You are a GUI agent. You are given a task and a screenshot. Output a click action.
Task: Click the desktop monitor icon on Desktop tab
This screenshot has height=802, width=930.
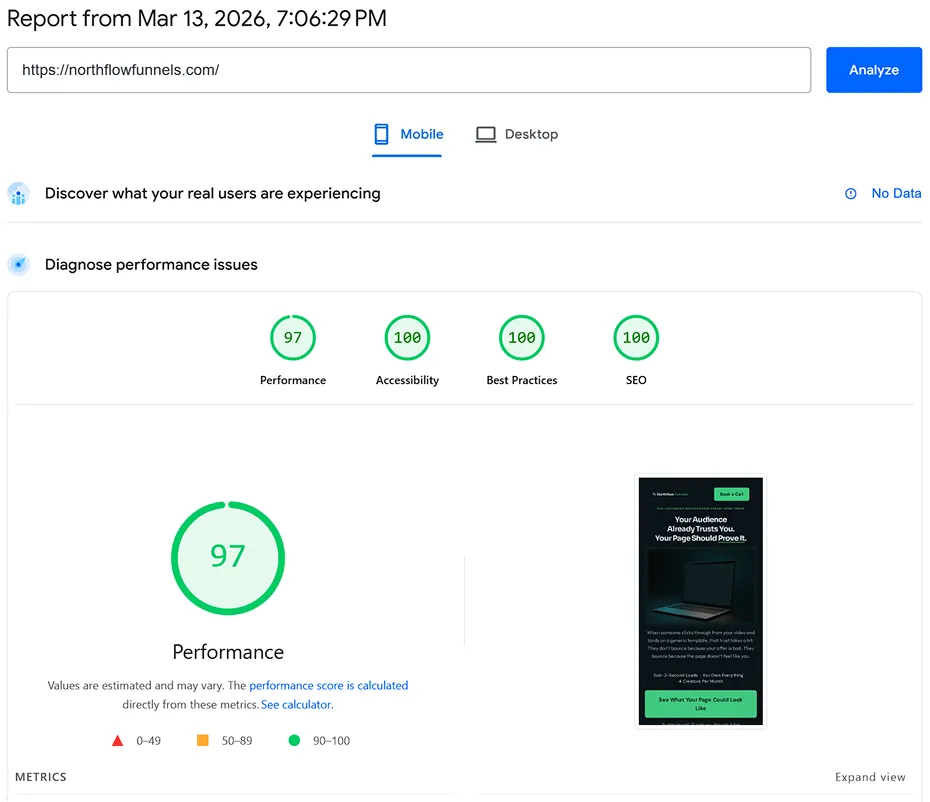(x=486, y=133)
